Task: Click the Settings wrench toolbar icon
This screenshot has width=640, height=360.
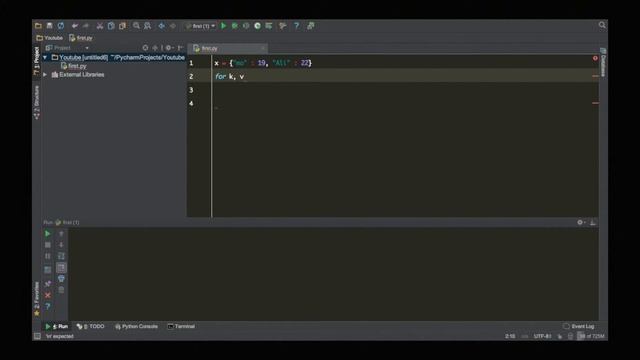Action: tap(282, 26)
